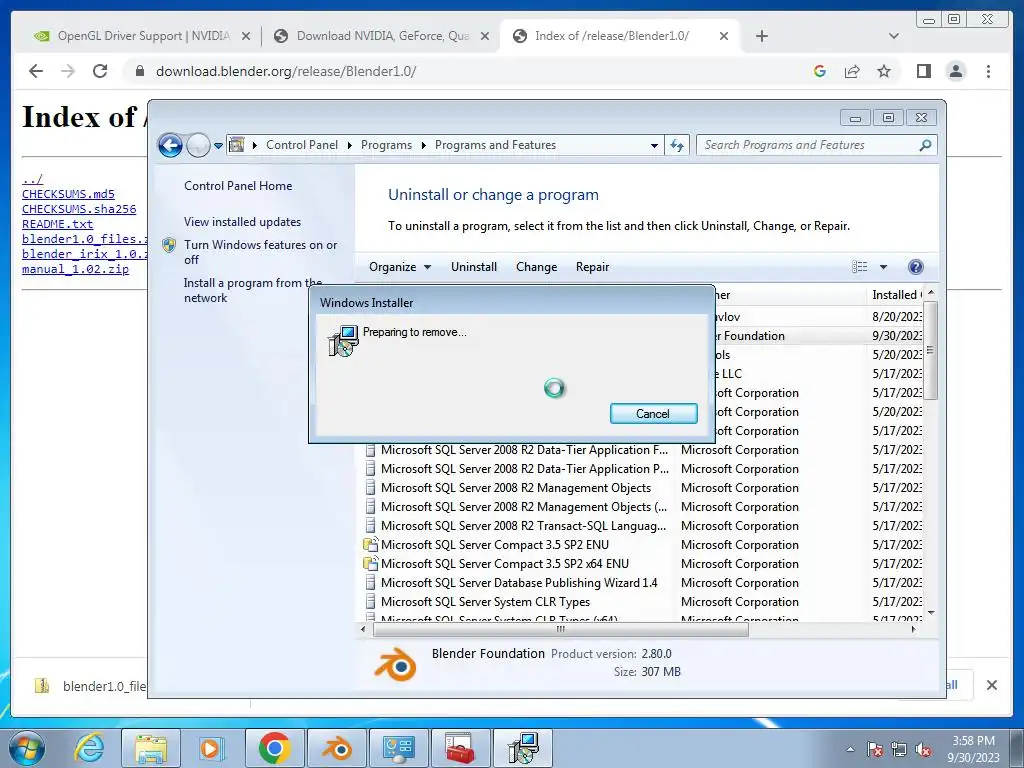Select Microsoft SQL Server Compact 3.5 SP2 ENU
1024x768 pixels.
[494, 545]
